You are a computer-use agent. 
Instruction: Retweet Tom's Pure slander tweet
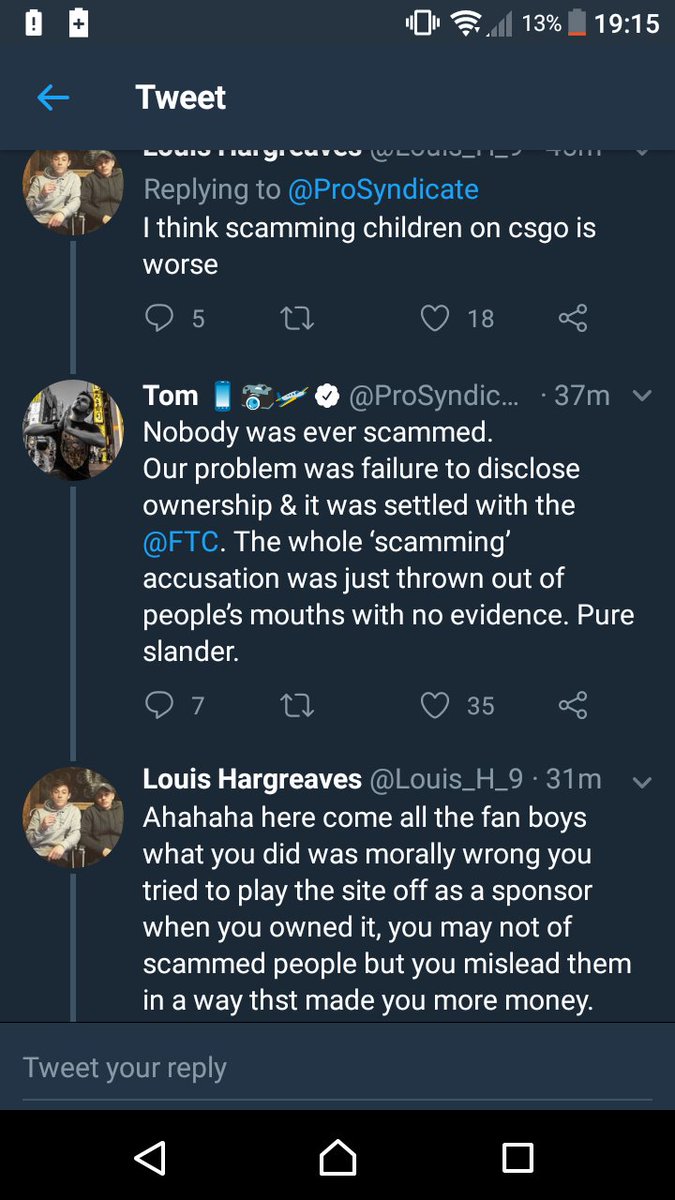point(295,705)
